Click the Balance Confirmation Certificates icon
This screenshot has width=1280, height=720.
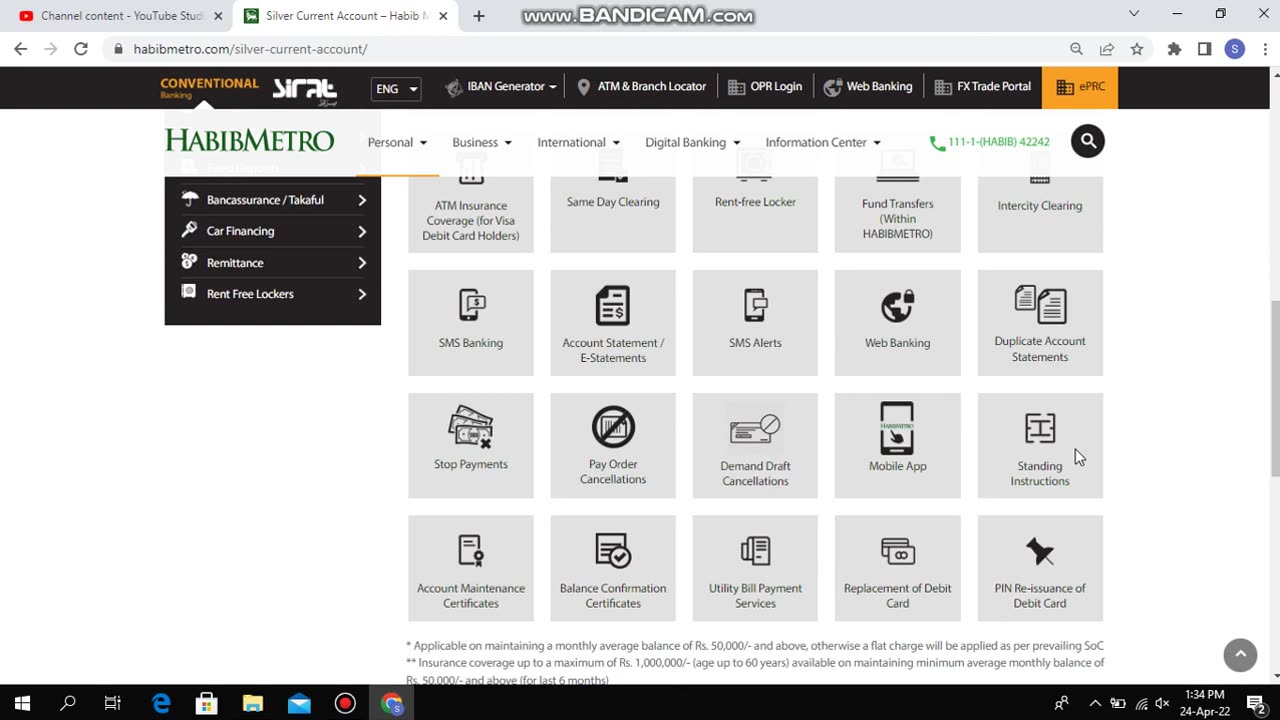(x=613, y=551)
